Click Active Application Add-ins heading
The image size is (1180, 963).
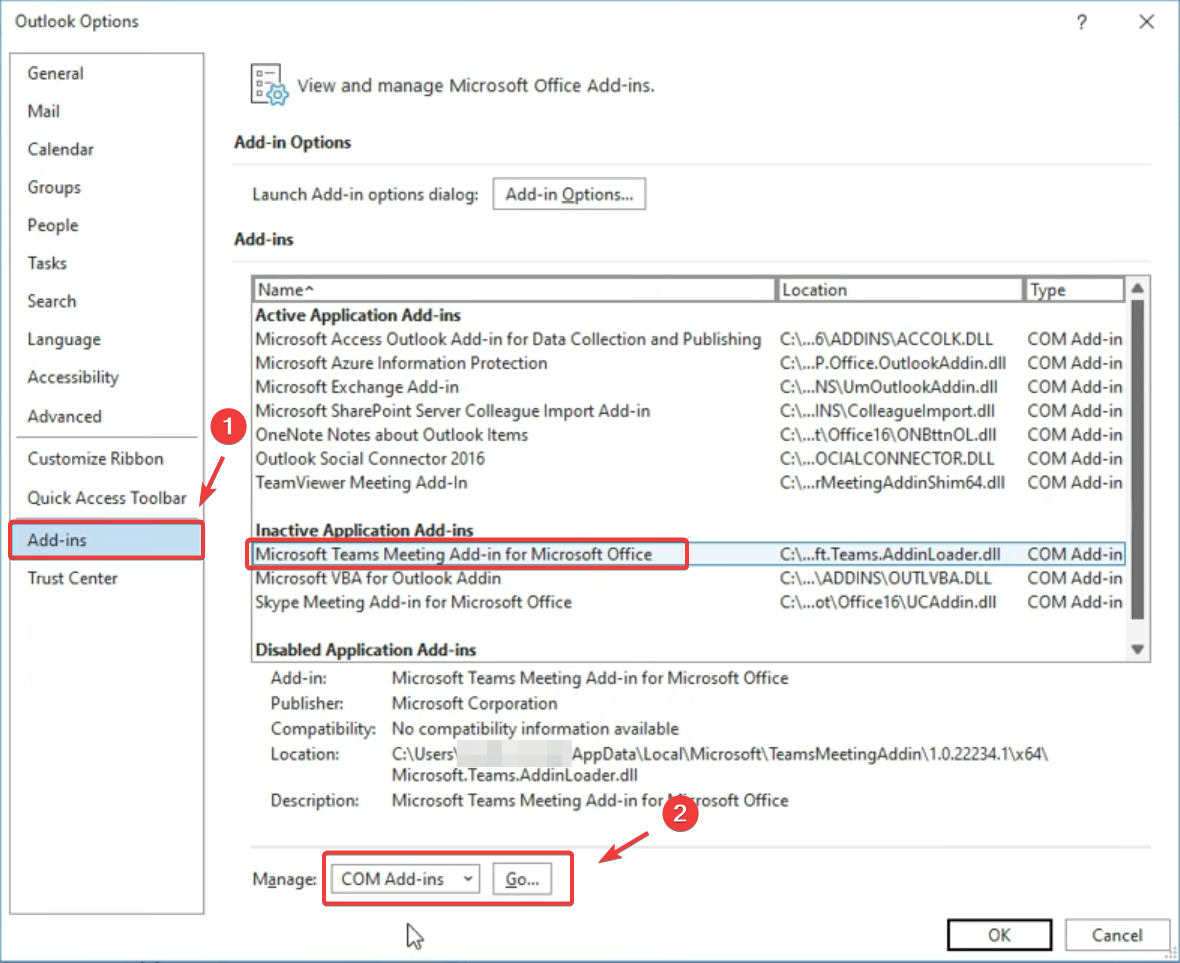357,314
